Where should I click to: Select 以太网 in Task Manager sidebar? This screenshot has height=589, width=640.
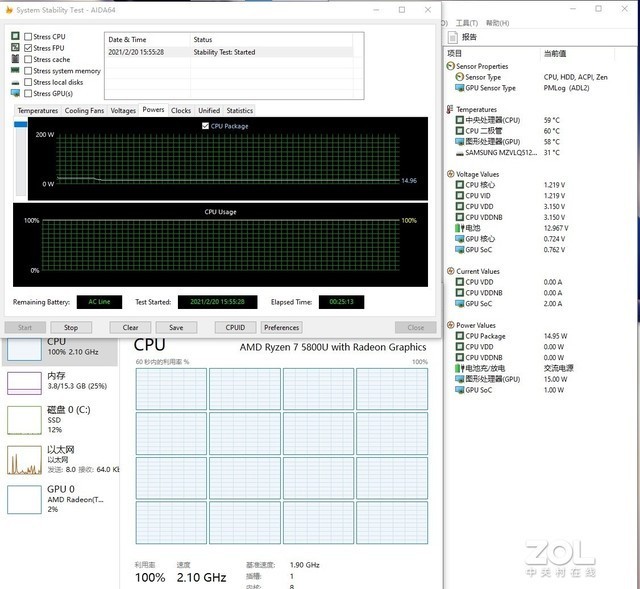[x=60, y=460]
